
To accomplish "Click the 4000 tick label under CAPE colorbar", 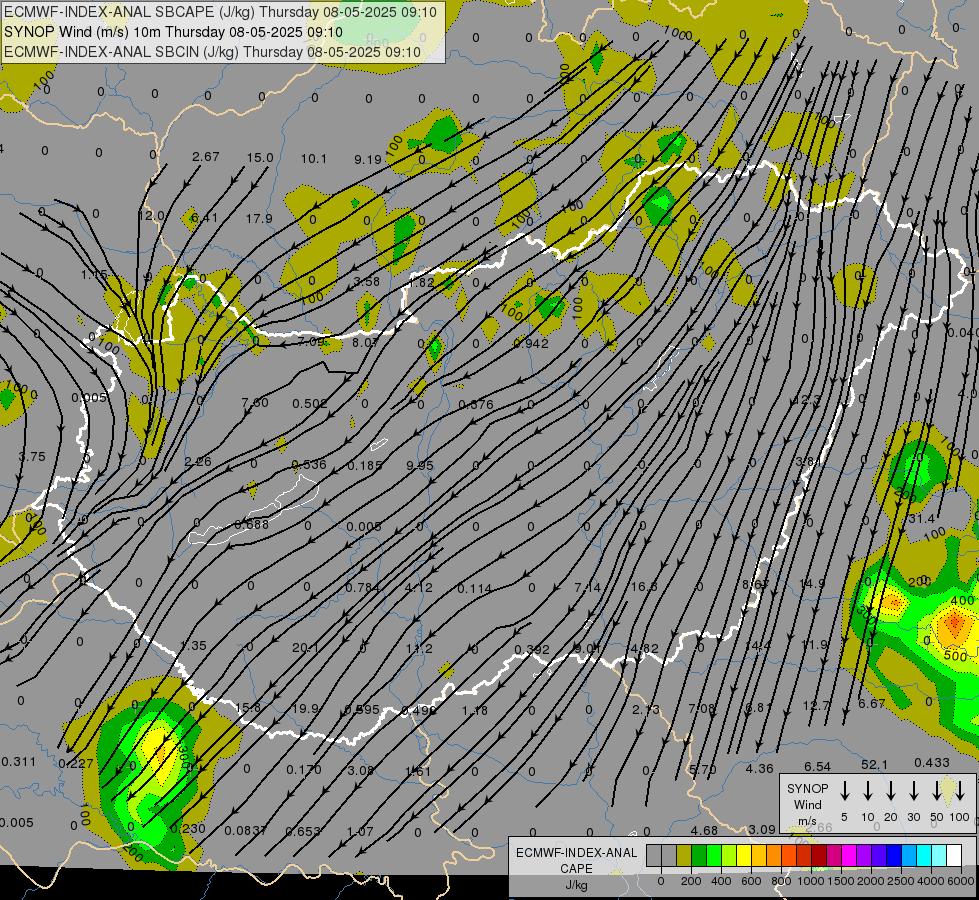I will [931, 881].
